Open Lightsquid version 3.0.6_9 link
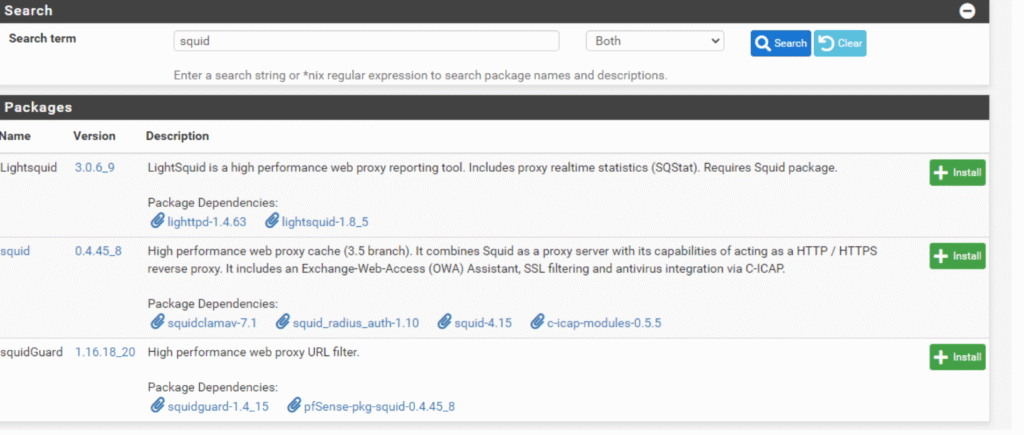Image resolution: width=1024 pixels, height=435 pixels. [x=95, y=167]
